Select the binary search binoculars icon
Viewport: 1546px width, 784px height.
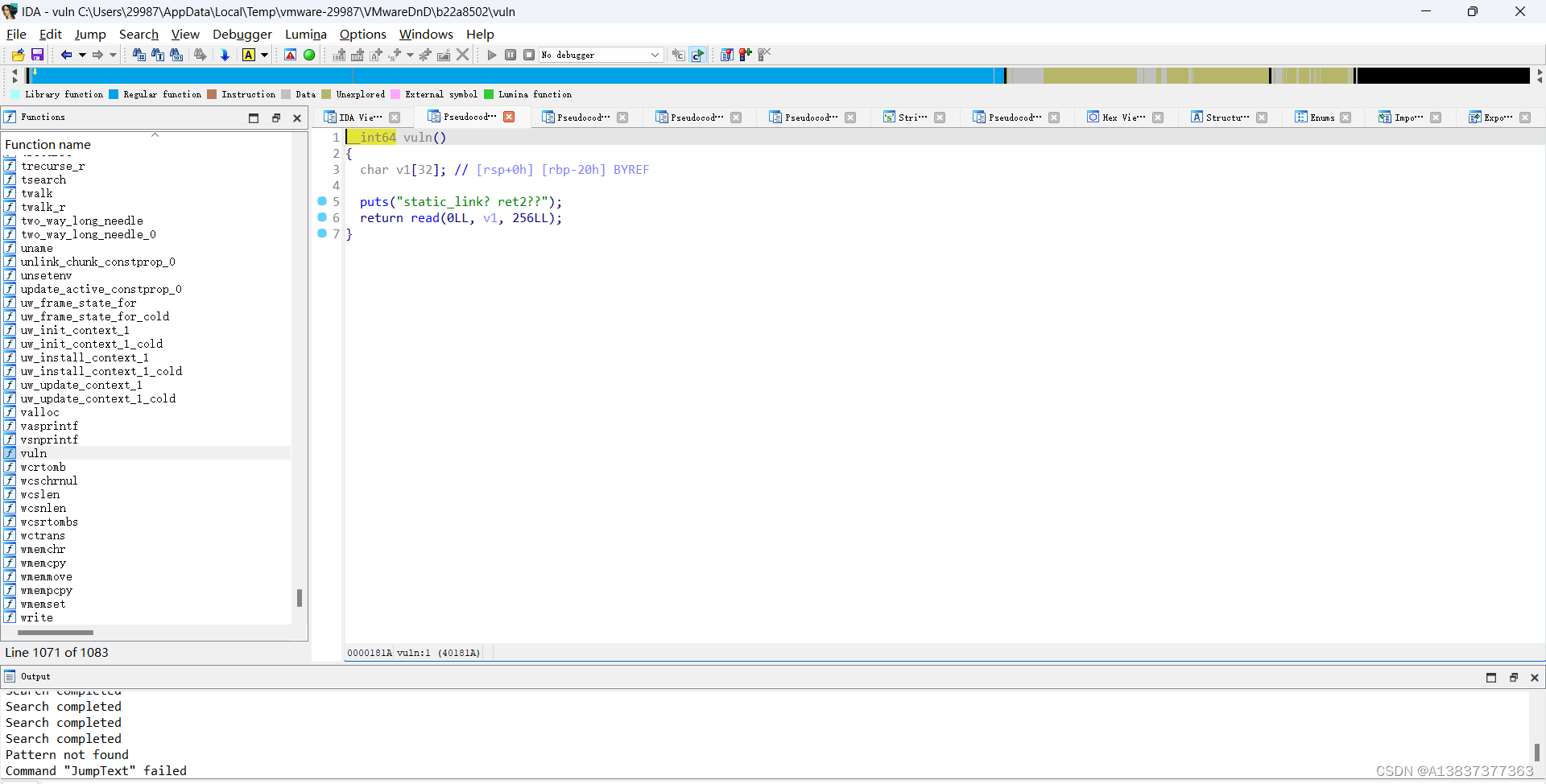177,55
